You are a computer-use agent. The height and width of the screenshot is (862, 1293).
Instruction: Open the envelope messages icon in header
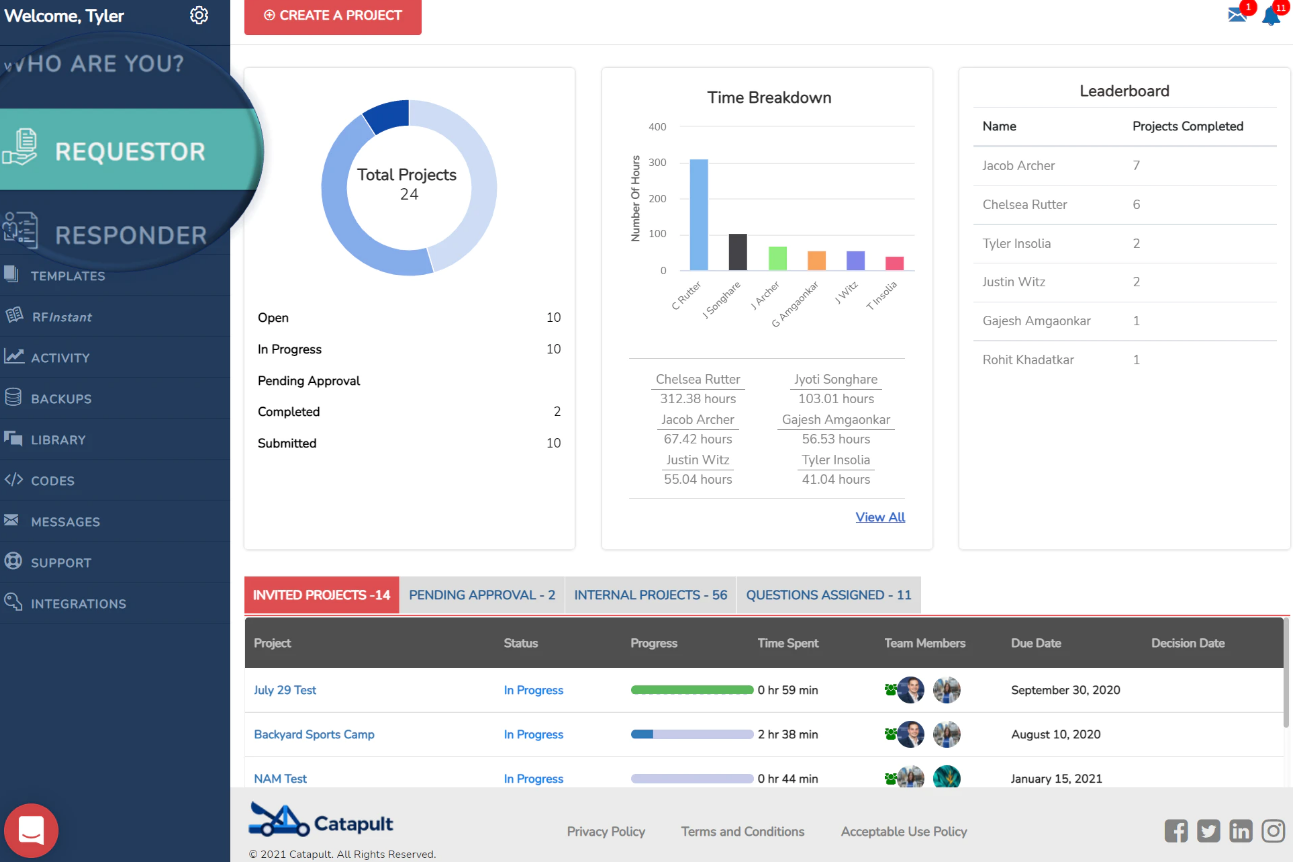tap(1238, 16)
